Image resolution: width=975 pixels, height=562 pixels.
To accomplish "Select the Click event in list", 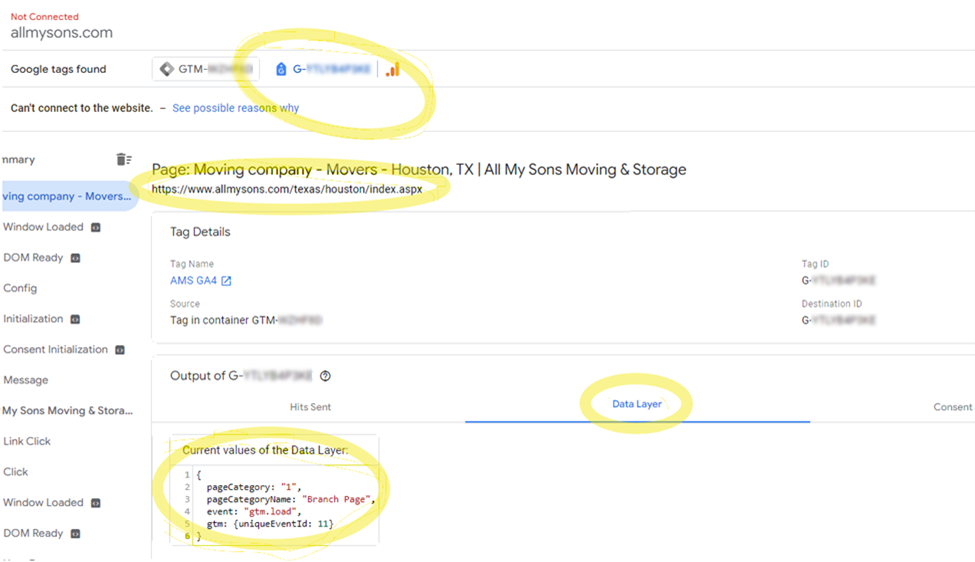I will (16, 472).
